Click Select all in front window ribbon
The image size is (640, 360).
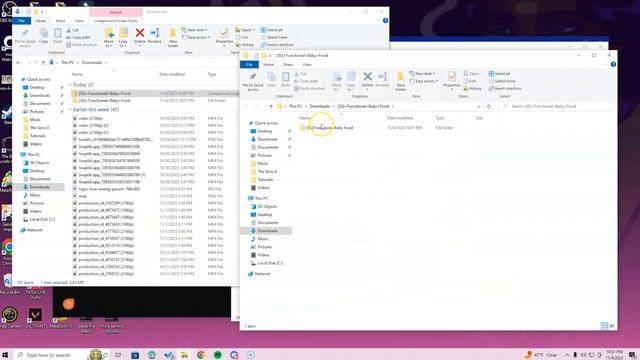pyautogui.click(x=500, y=73)
